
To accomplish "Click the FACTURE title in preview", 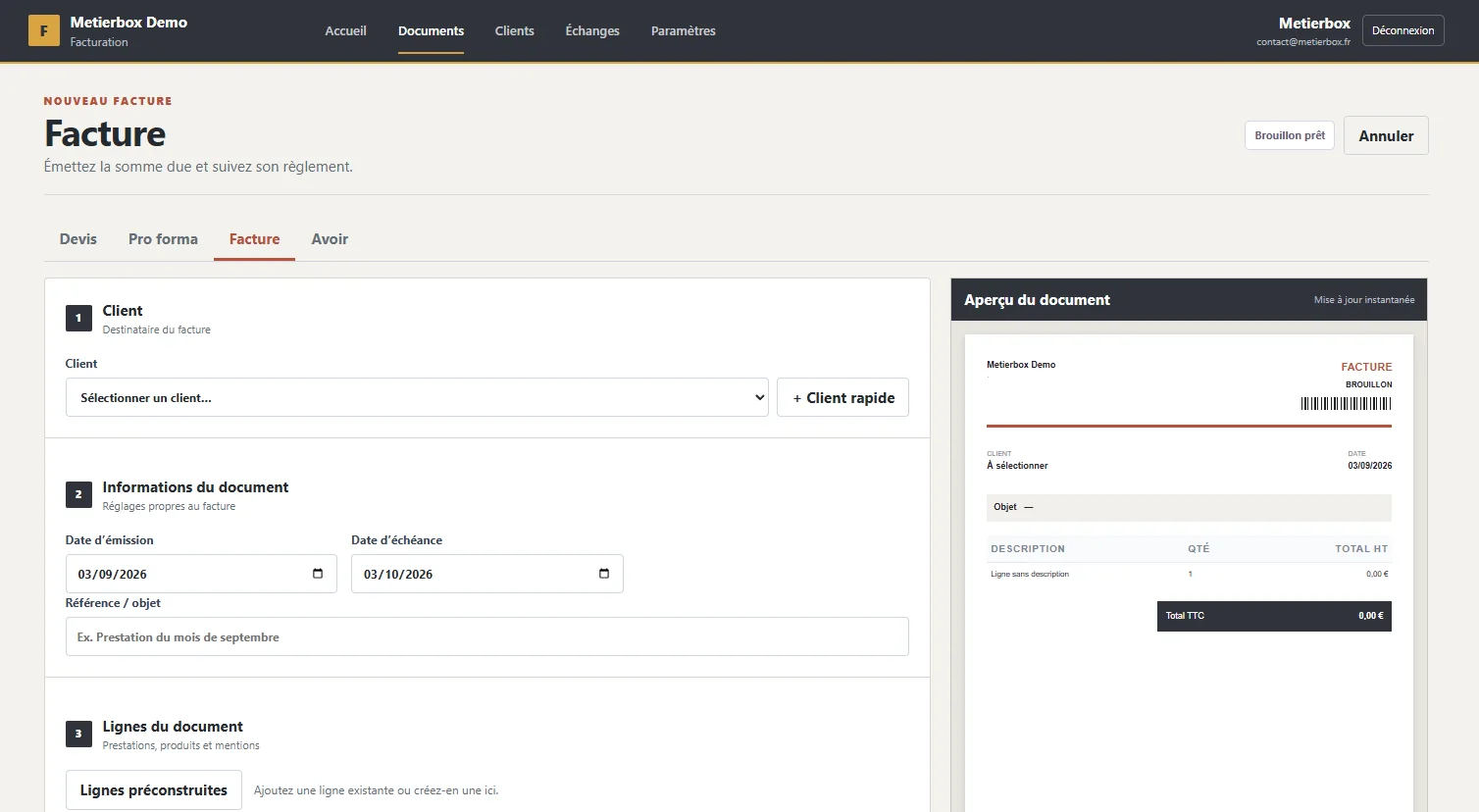I will tap(1366, 367).
